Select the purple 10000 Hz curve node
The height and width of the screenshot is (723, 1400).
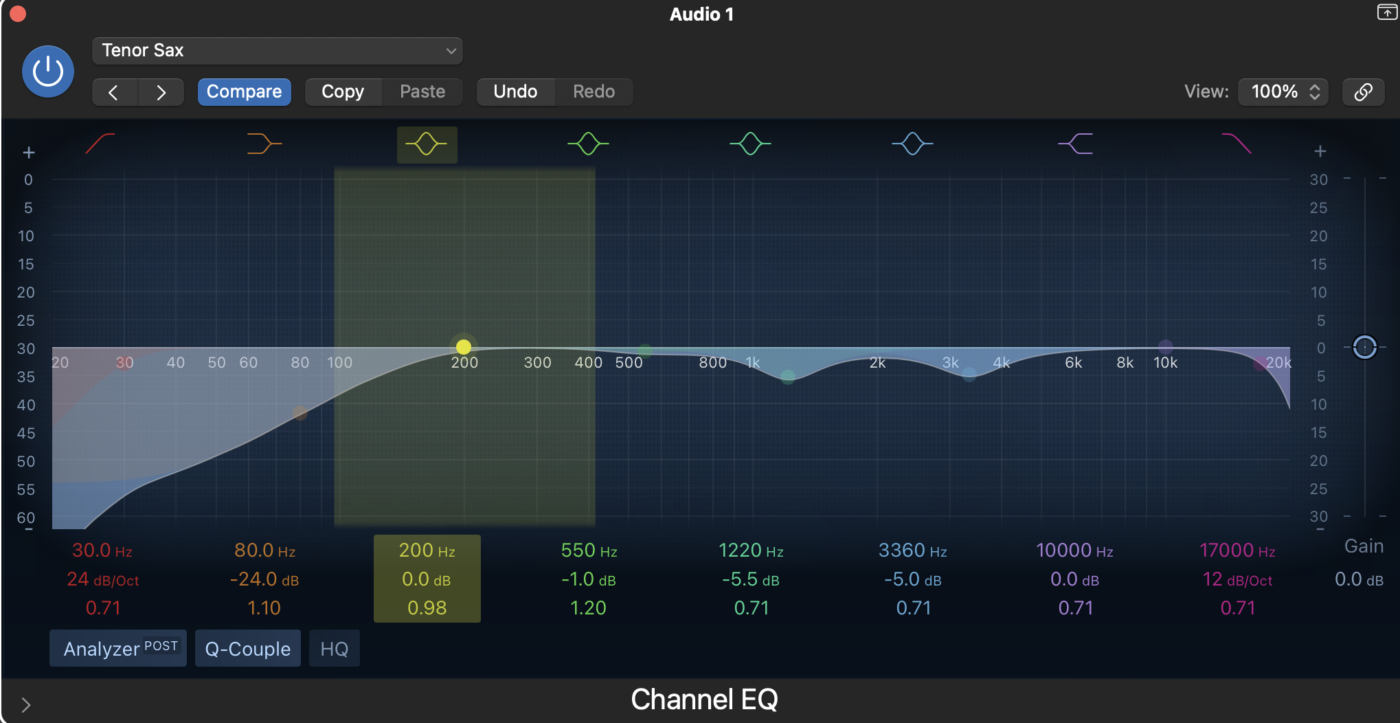(x=1165, y=347)
